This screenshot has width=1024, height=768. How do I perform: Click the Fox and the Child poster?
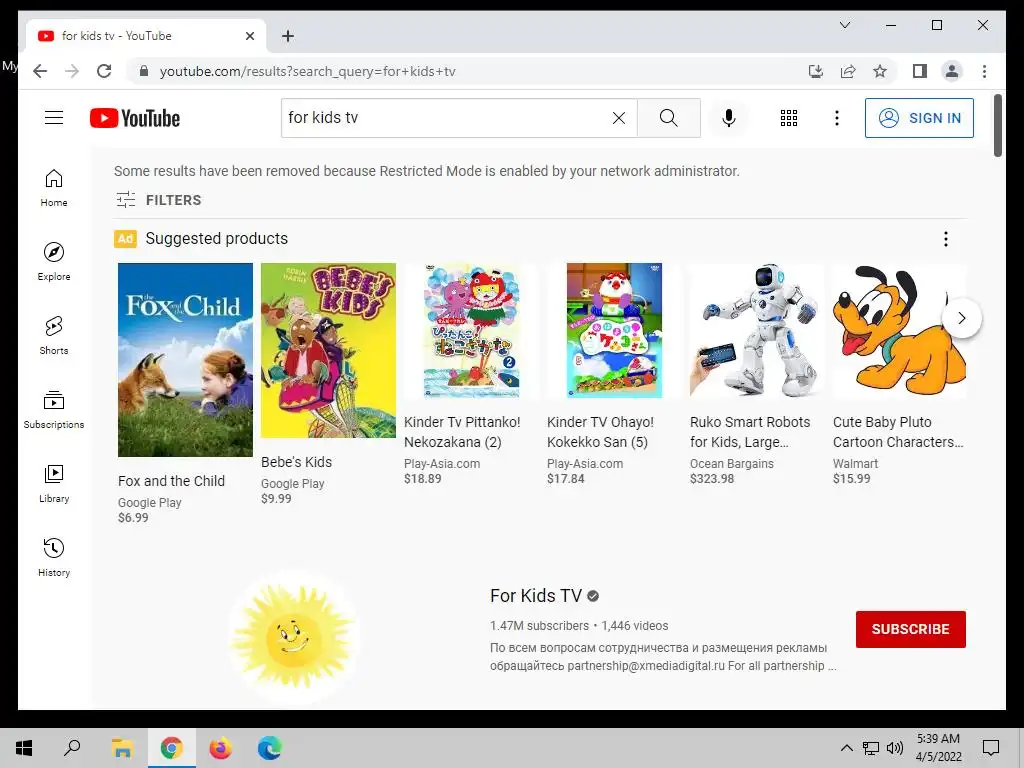click(x=185, y=359)
